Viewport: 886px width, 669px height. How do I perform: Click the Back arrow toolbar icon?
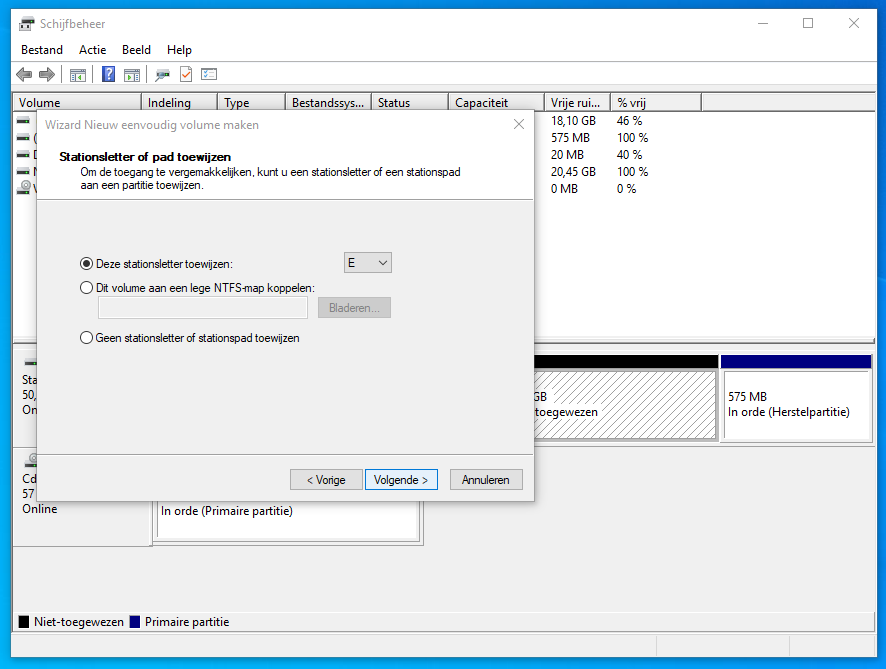pos(24,74)
